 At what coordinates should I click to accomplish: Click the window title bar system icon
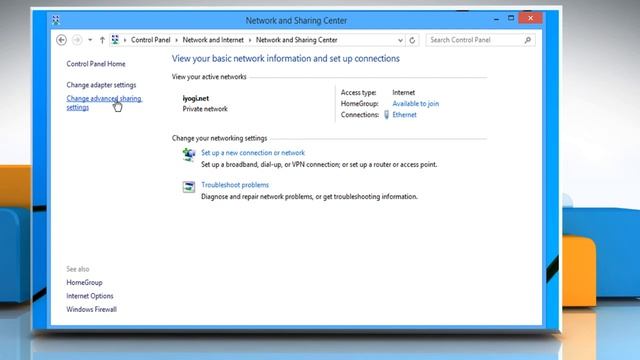coord(56,20)
